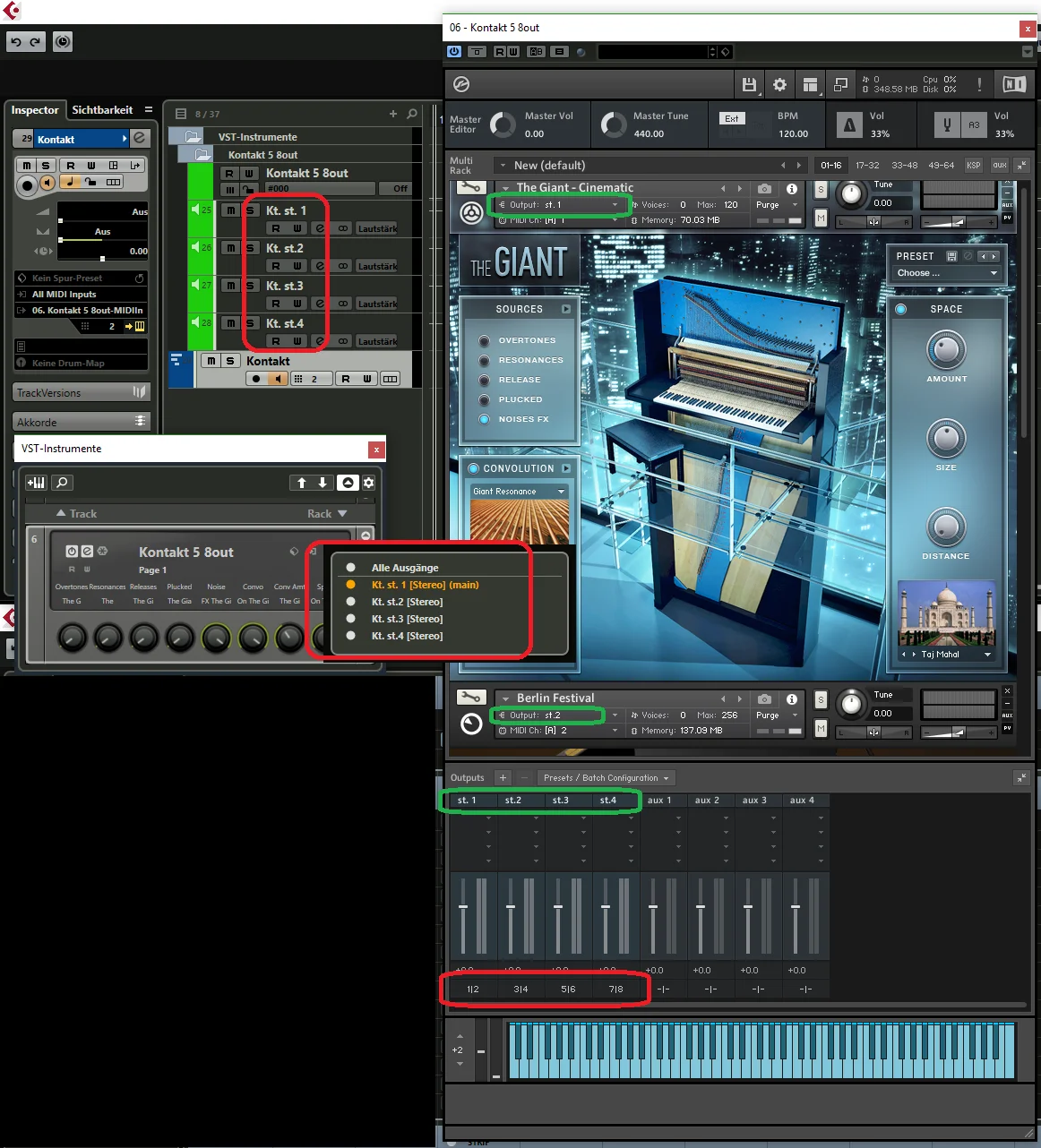Mute track Kt. st.3
Viewport: 1041px width, 1148px height.
pos(231,286)
